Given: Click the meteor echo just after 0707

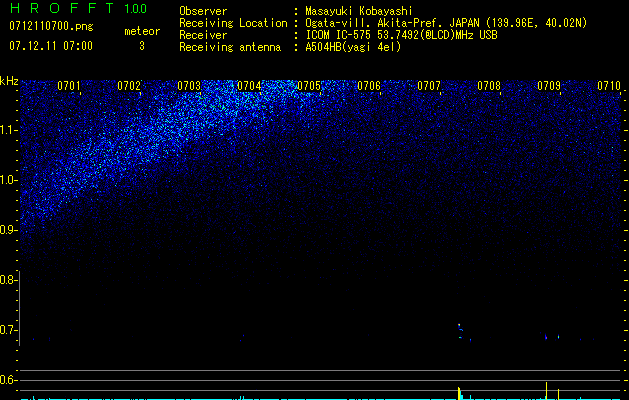Looking at the screenshot, I should [460, 331].
